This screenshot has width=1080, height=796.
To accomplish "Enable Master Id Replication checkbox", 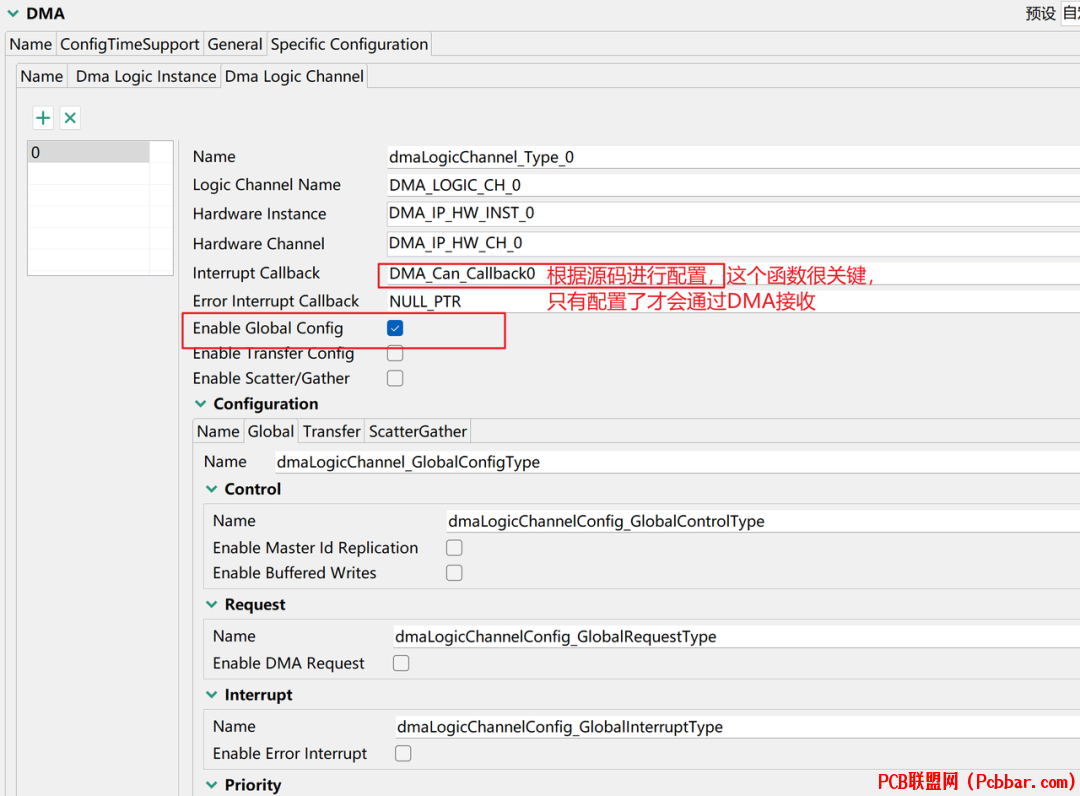I will click(x=455, y=547).
